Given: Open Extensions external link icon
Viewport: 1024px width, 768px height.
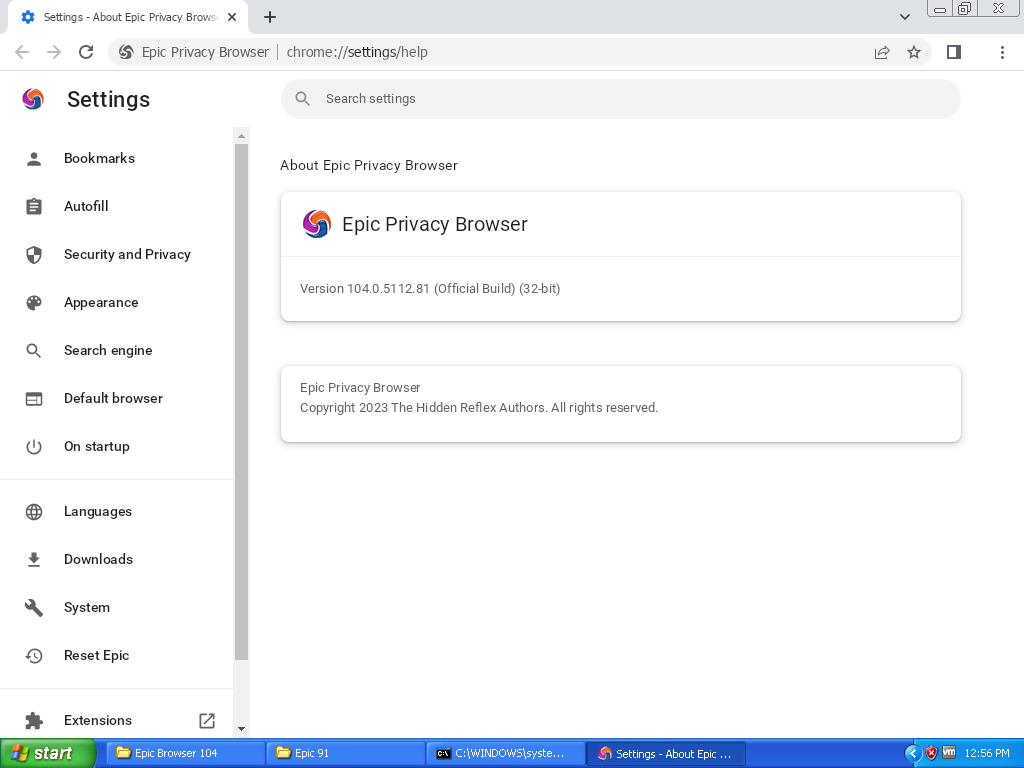Looking at the screenshot, I should pos(206,720).
